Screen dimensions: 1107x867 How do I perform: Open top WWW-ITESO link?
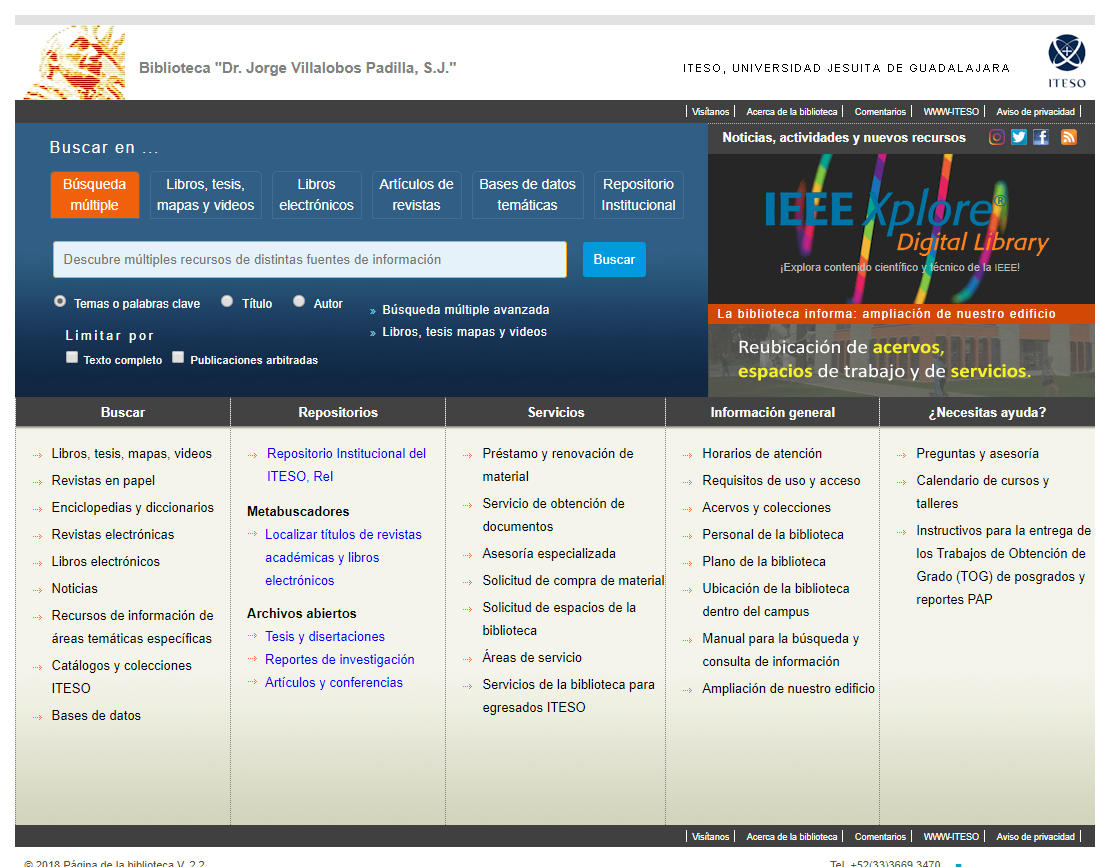[x=951, y=112]
